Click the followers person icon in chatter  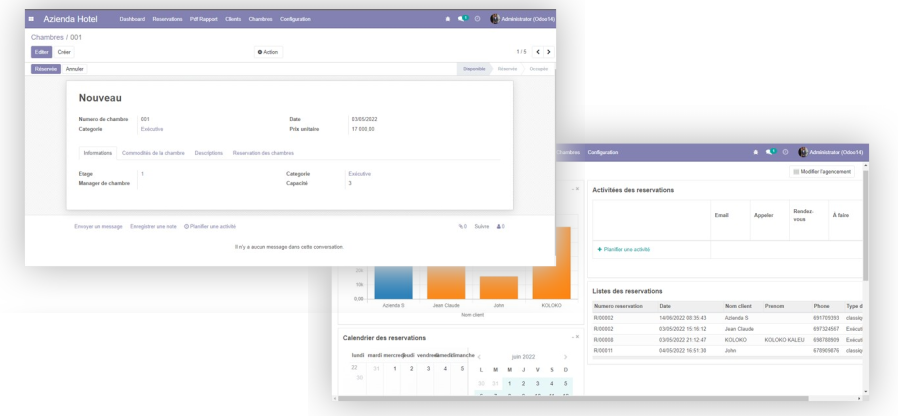click(500, 226)
